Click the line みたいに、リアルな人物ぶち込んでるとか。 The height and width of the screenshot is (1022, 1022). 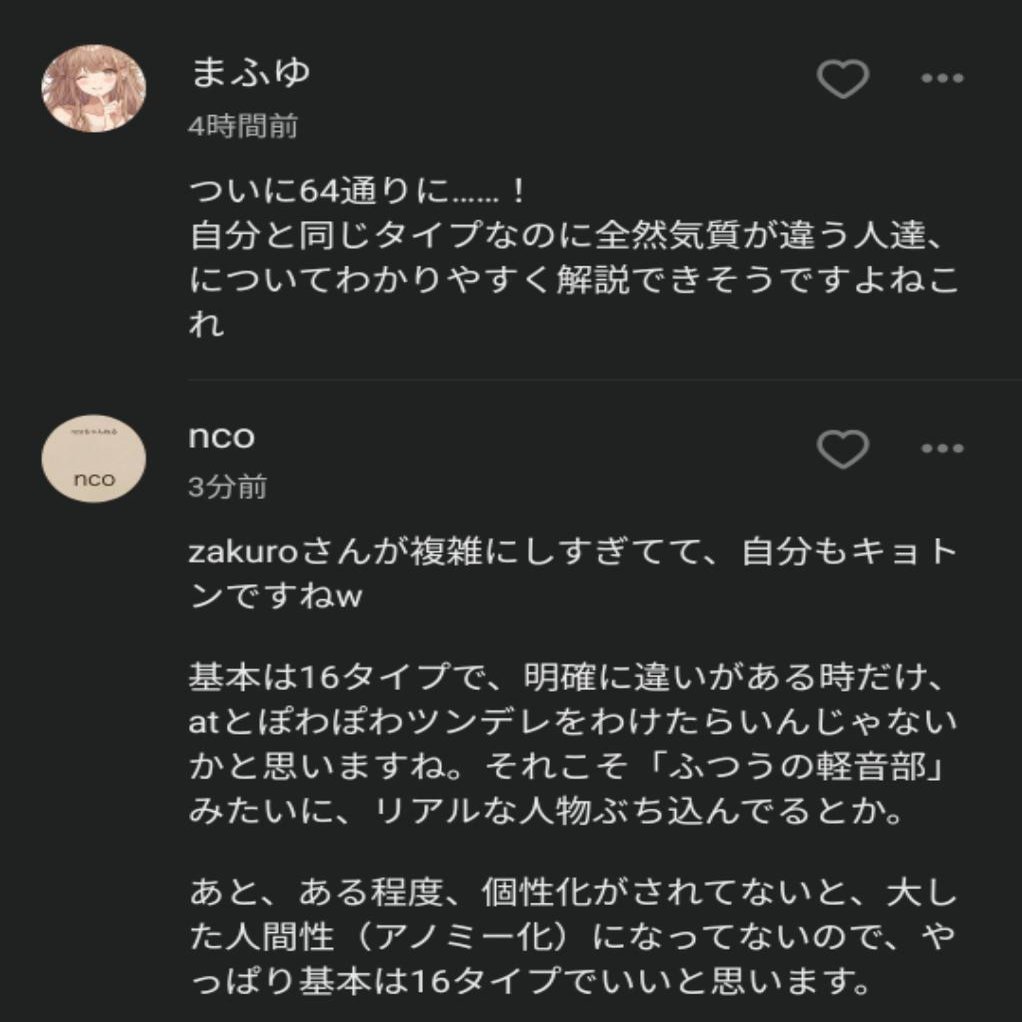545,810
